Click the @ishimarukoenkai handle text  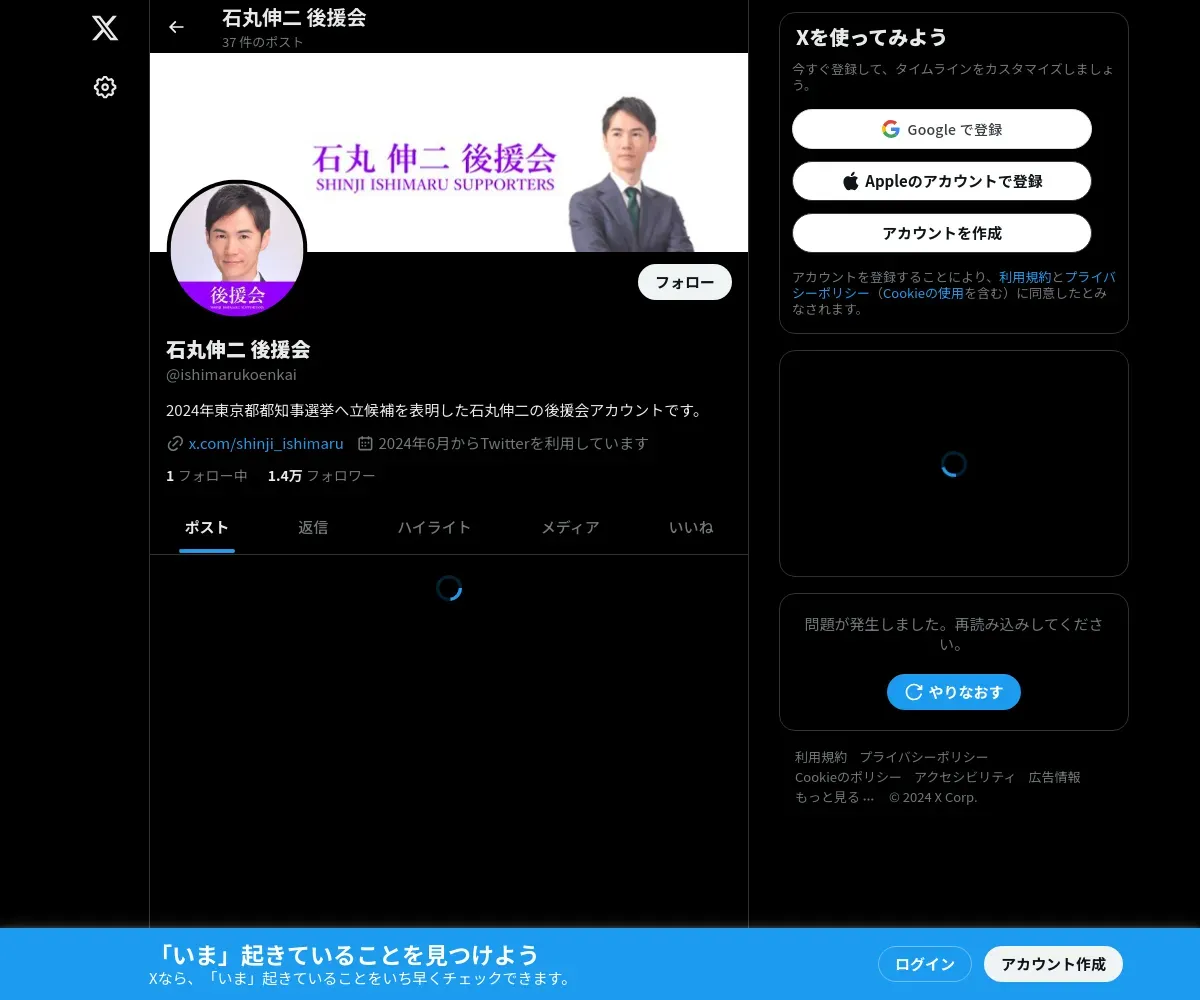[x=231, y=375]
